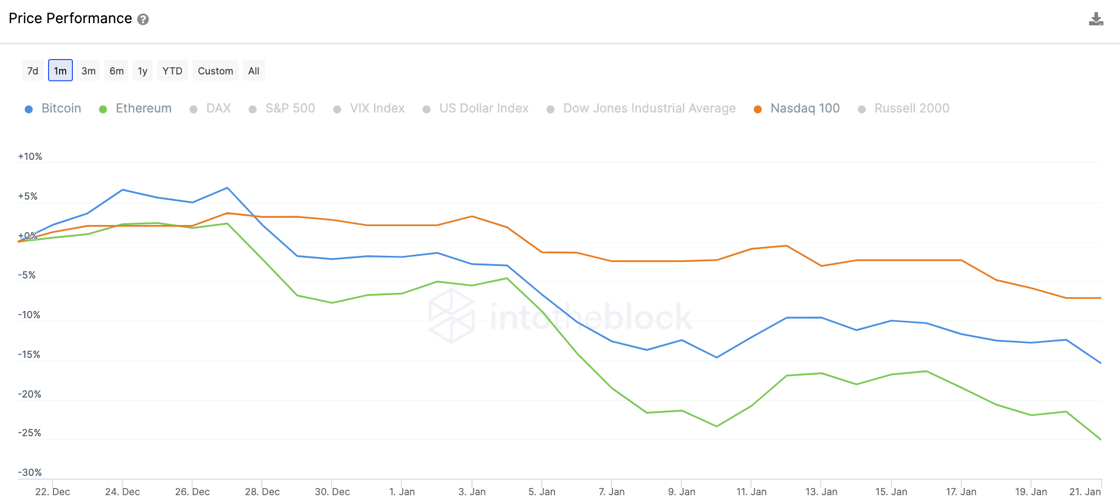Enable the US Dollar Index series

[x=475, y=109]
